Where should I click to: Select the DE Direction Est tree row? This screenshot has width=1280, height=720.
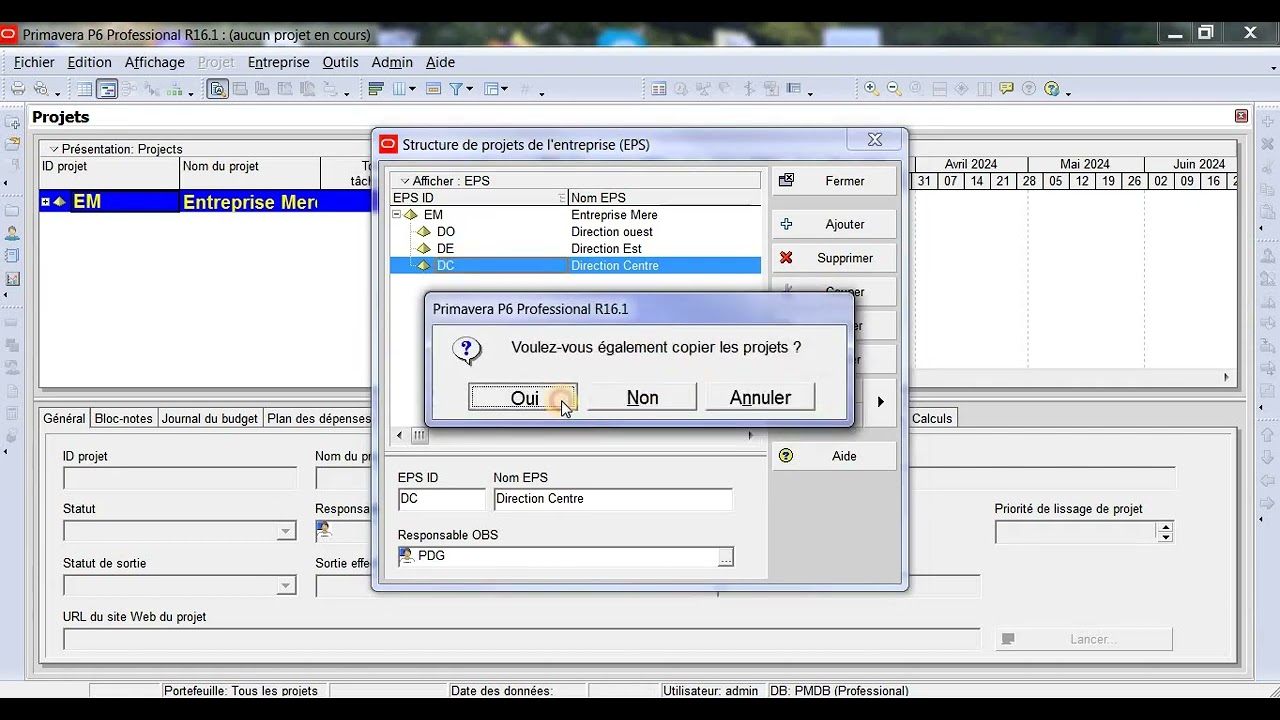click(575, 249)
